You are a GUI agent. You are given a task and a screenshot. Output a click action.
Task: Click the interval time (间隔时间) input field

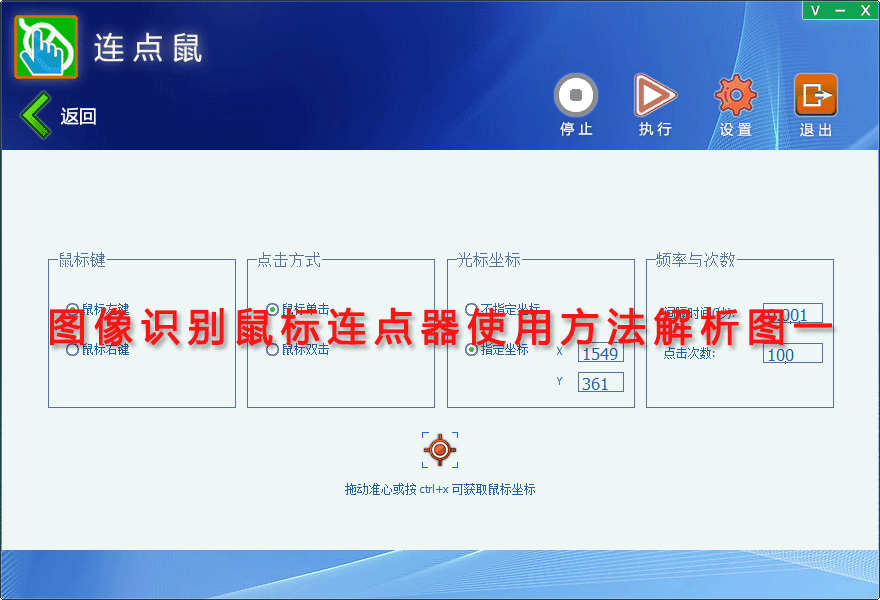point(792,314)
